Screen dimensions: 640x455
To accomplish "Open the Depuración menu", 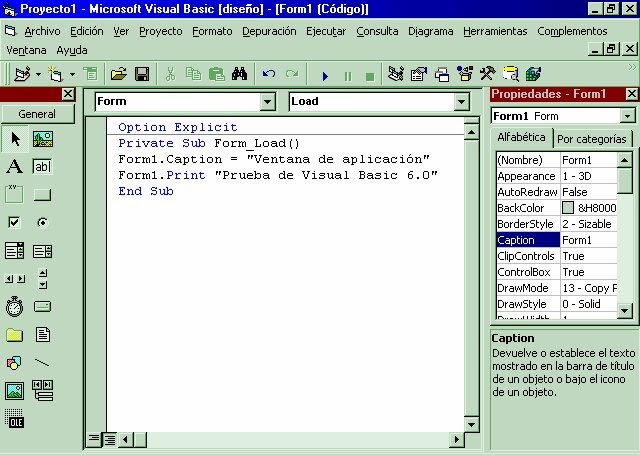I will point(269,31).
